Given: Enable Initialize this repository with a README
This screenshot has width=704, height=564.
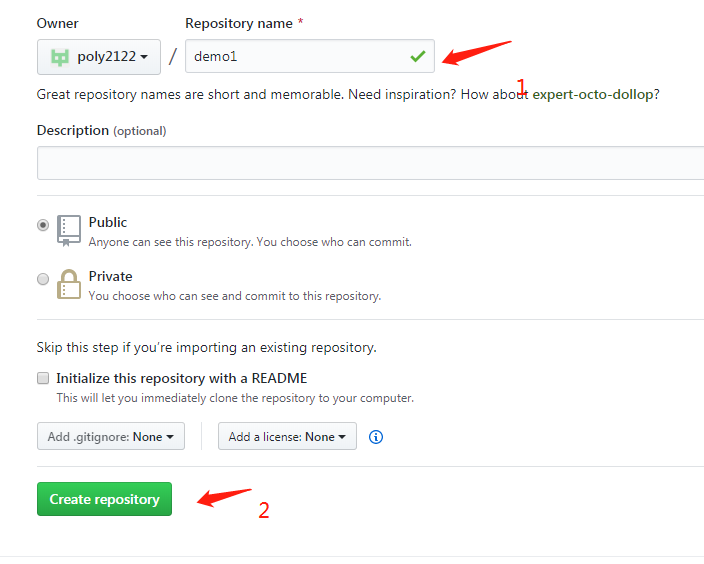Looking at the screenshot, I should [x=43, y=379].
